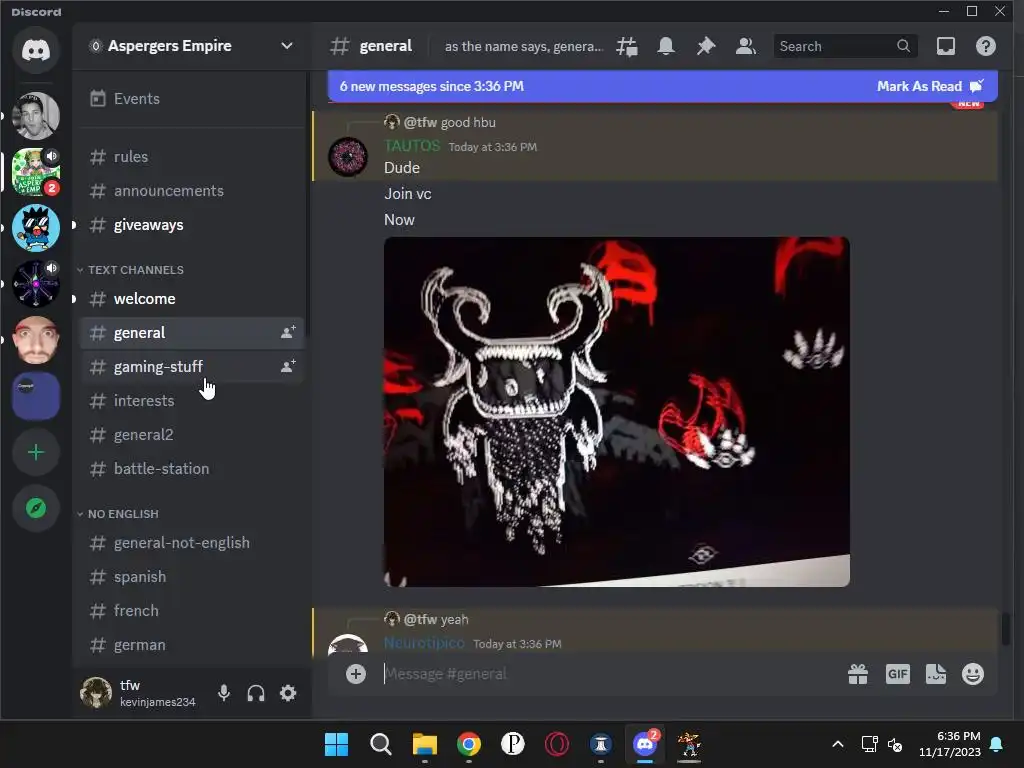Open the monster image attachment
The width and height of the screenshot is (1024, 768).
tap(616, 412)
